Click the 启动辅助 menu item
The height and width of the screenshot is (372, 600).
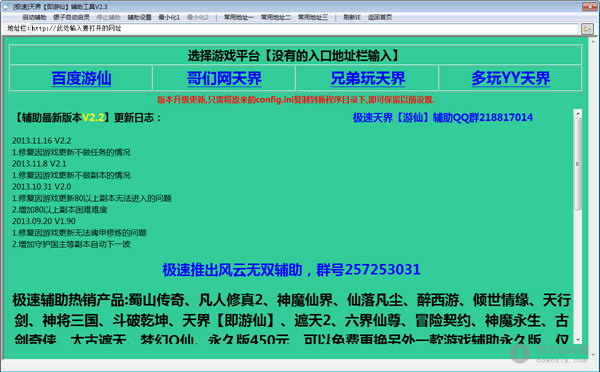34,17
